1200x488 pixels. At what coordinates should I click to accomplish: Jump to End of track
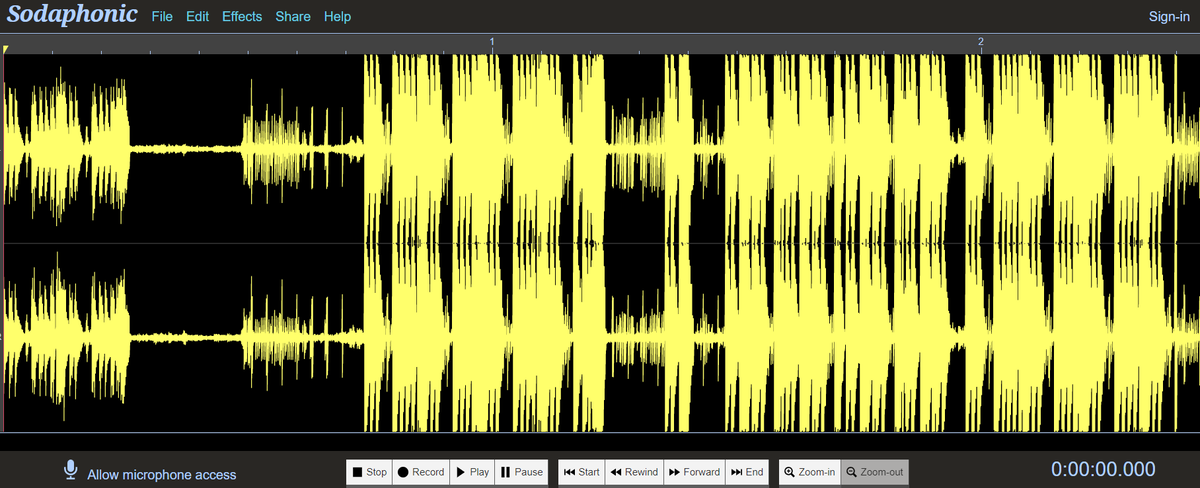pyautogui.click(x=748, y=472)
